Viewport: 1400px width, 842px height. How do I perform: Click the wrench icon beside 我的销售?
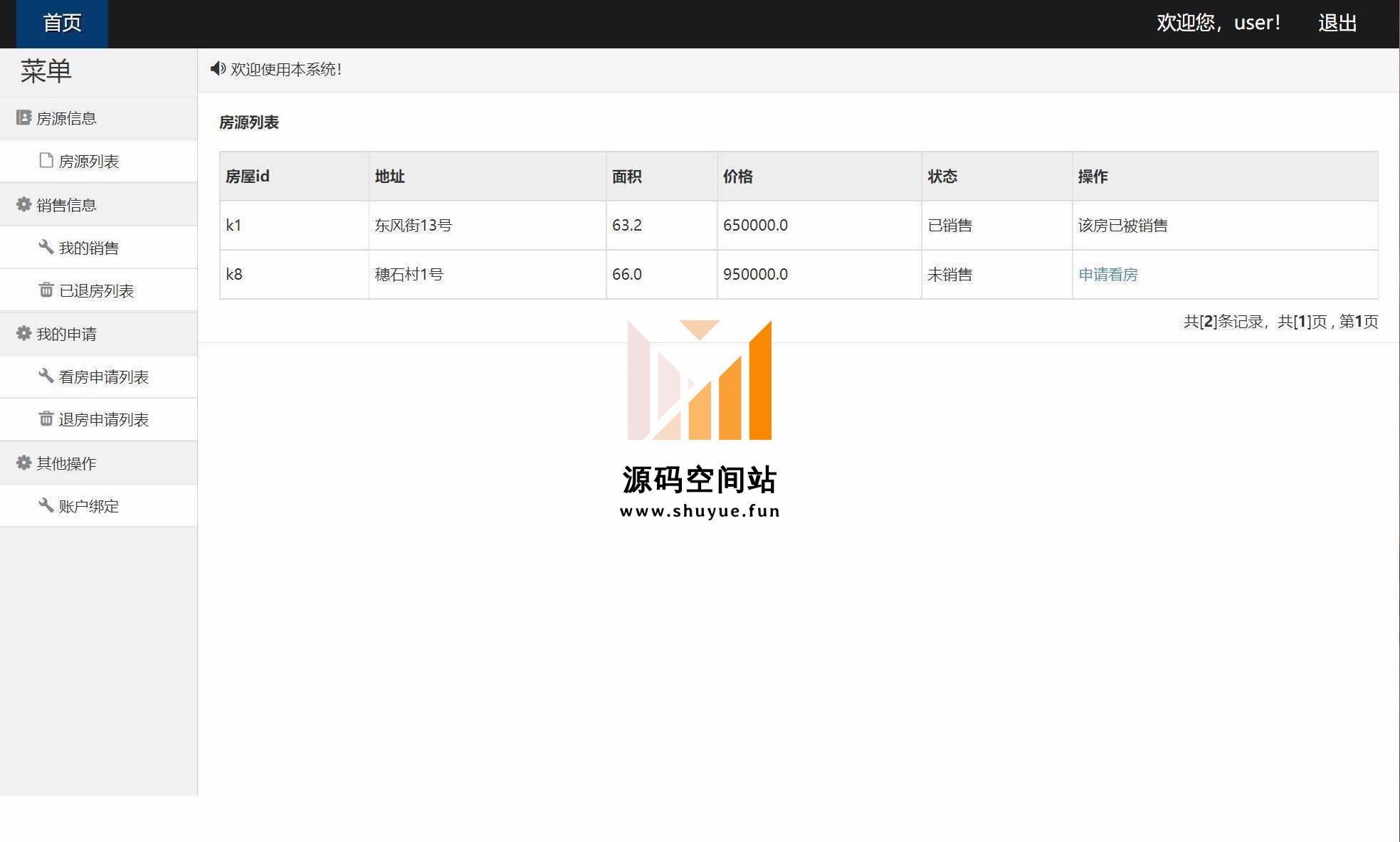tap(46, 247)
